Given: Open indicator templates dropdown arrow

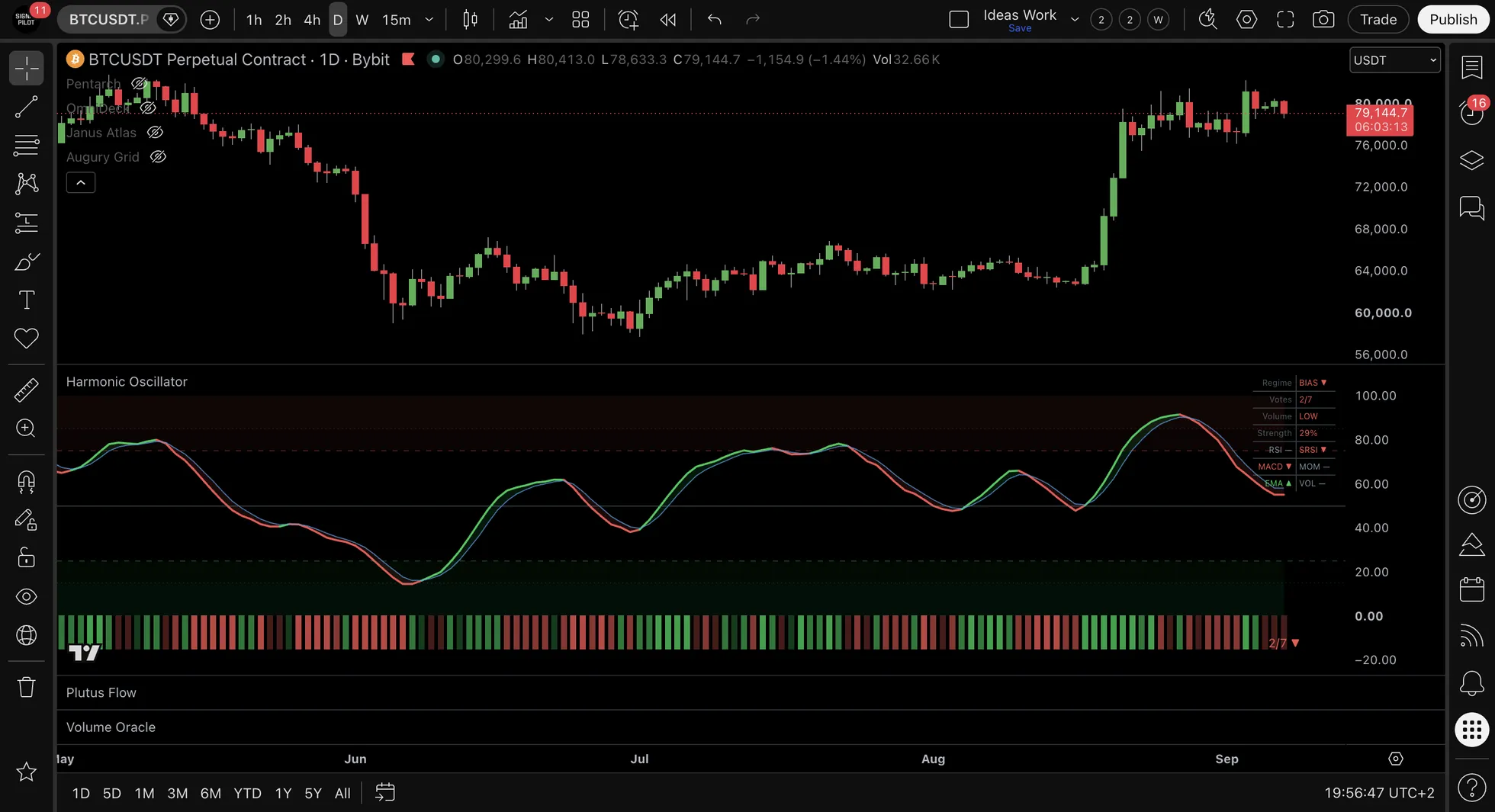Looking at the screenshot, I should 548,20.
